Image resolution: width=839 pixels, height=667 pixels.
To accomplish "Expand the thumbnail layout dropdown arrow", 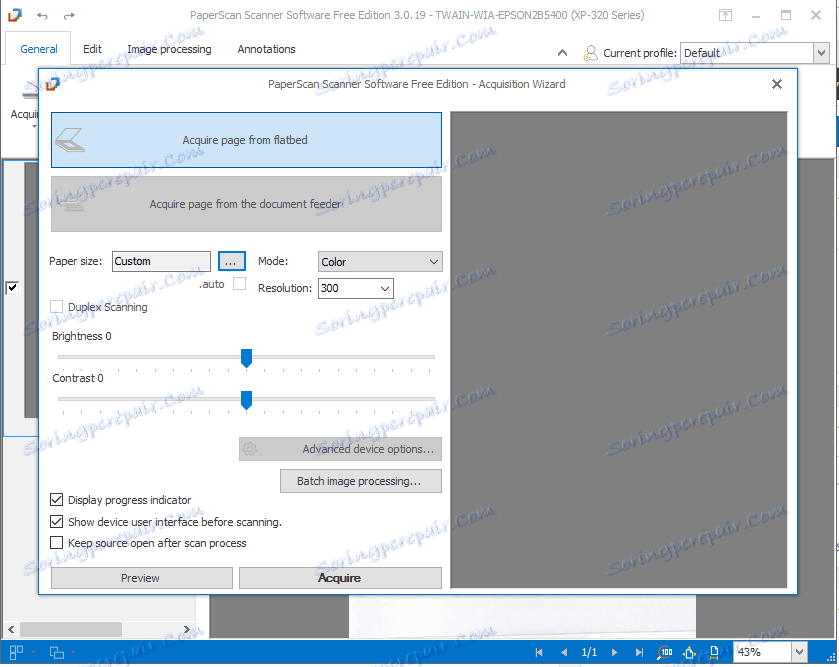I will [33, 652].
